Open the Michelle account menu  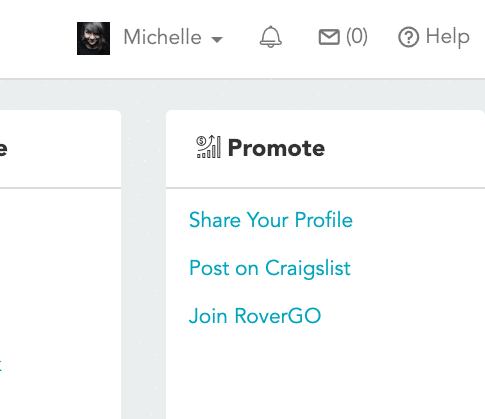point(162,37)
